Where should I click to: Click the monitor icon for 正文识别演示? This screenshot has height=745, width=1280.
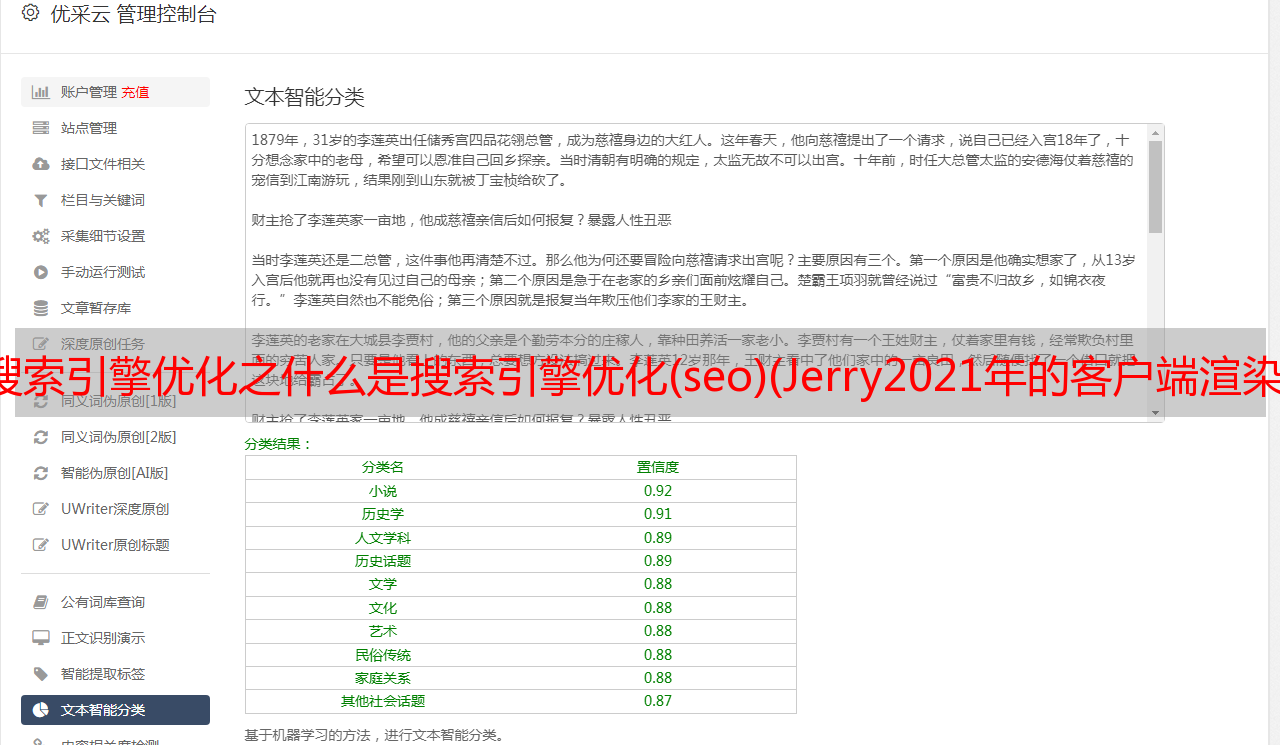coord(41,638)
